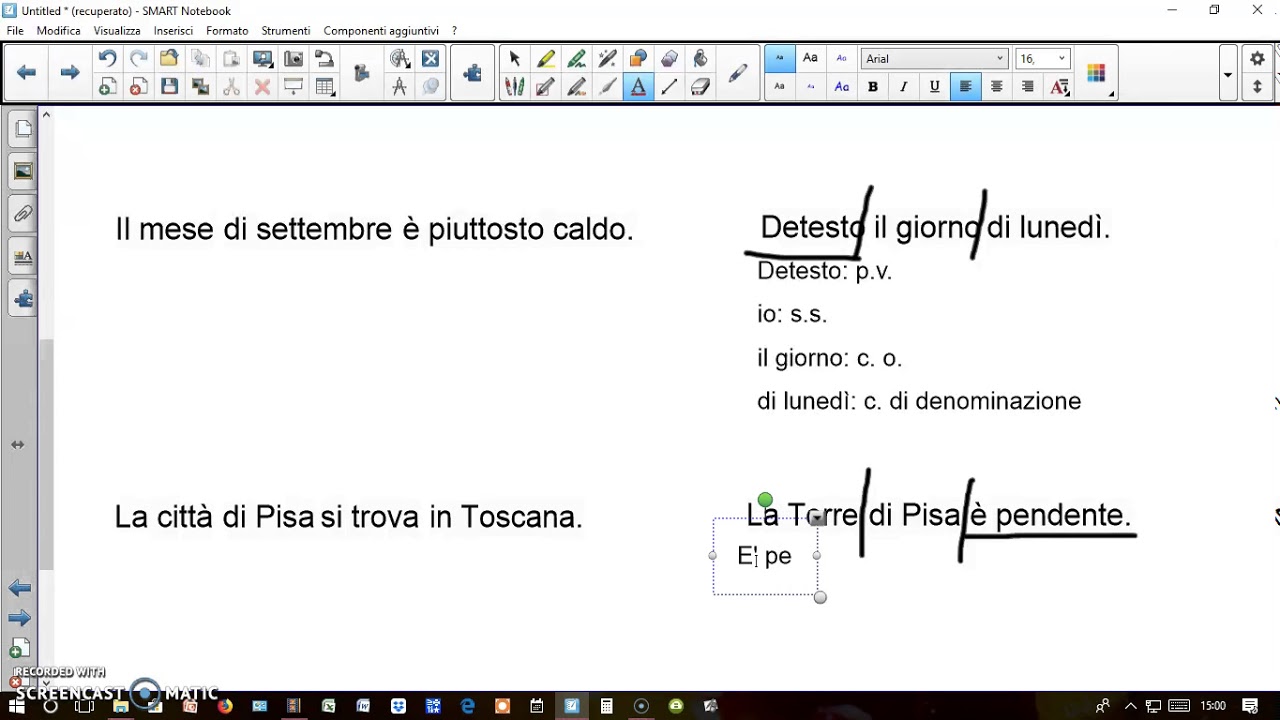1280x720 pixels.
Task: Open the Gallery sidebar tab
Action: (23, 172)
